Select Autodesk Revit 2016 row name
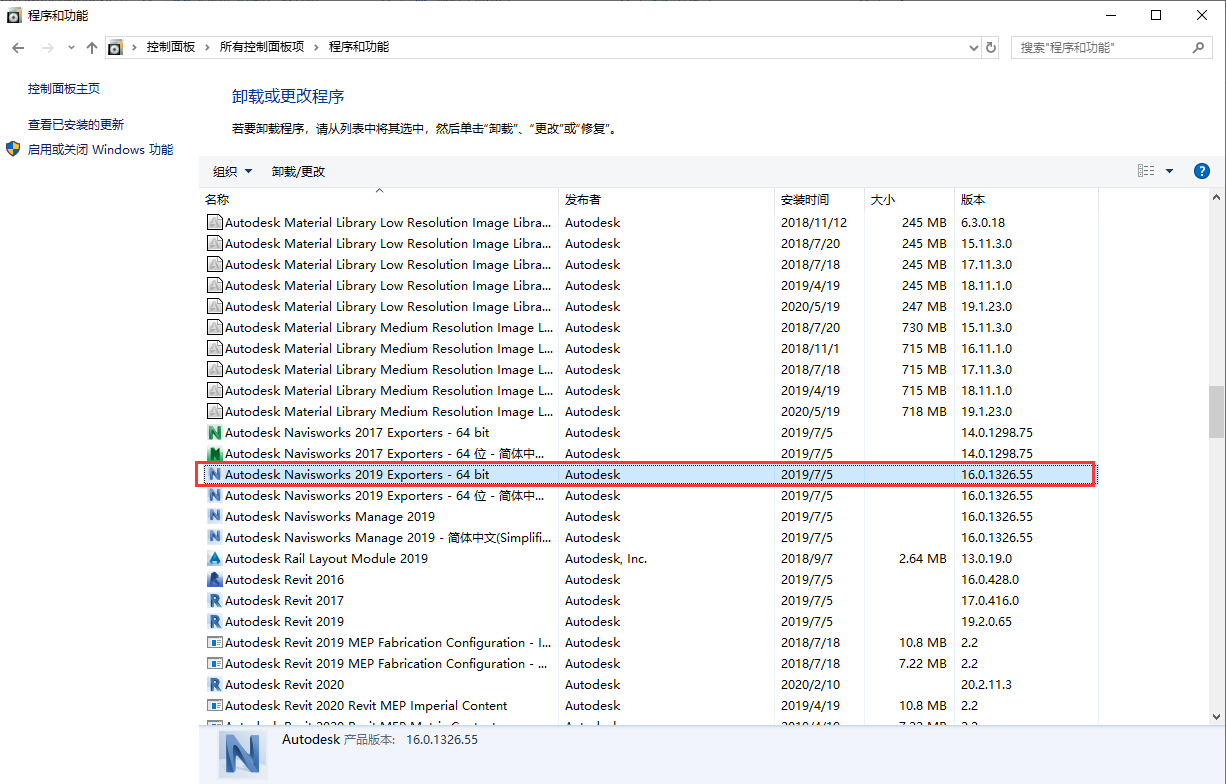The height and width of the screenshot is (784, 1226). [x=284, y=580]
